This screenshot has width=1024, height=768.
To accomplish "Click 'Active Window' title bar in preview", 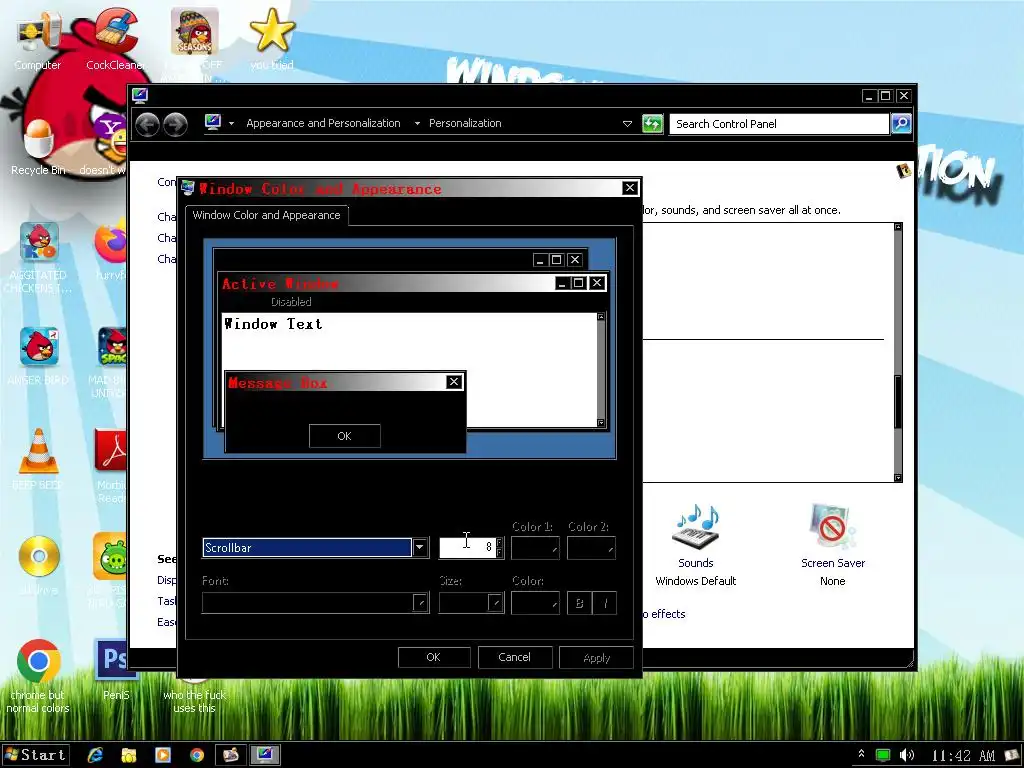I will [x=414, y=283].
